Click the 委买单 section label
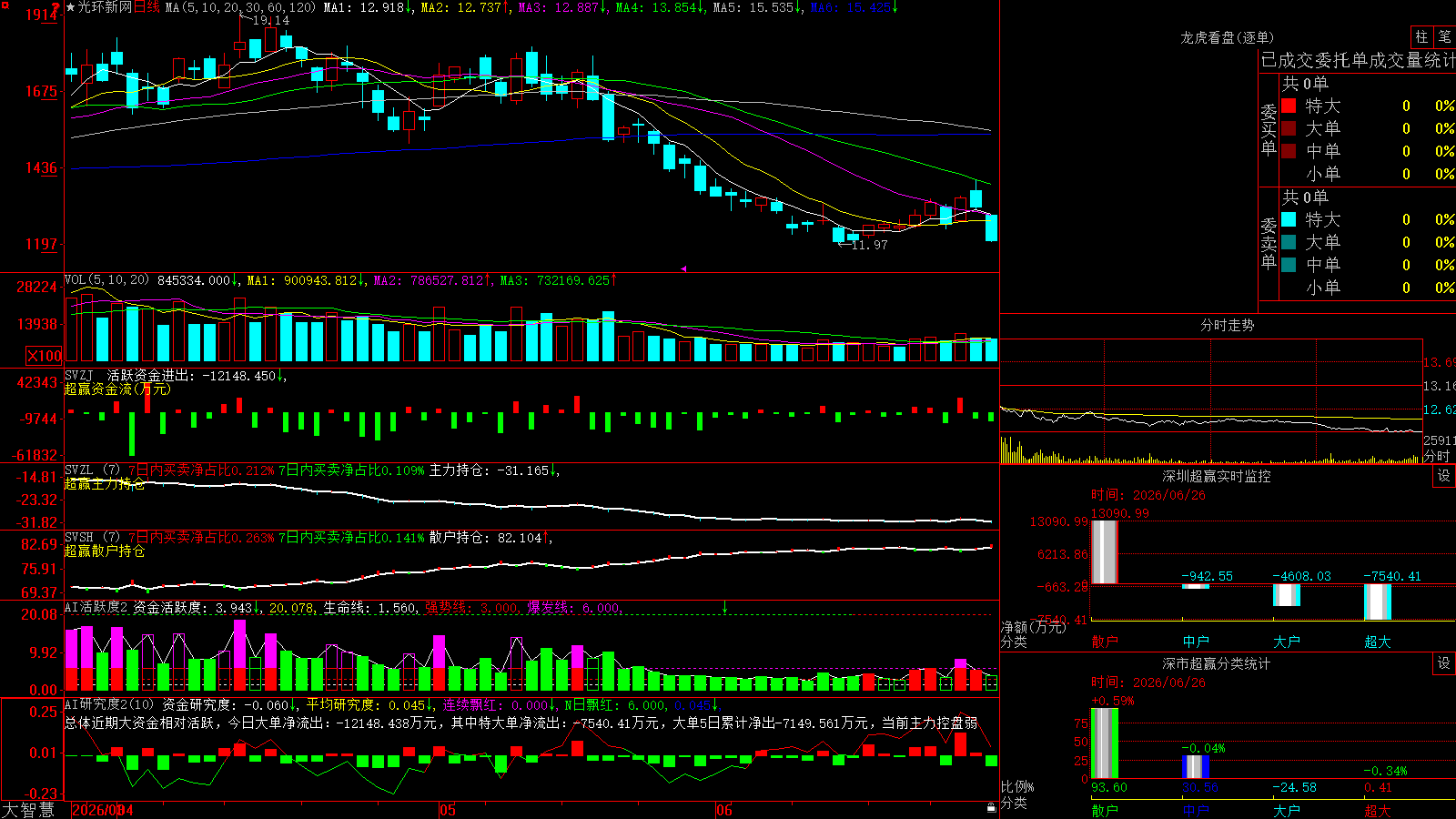 (x=1269, y=129)
